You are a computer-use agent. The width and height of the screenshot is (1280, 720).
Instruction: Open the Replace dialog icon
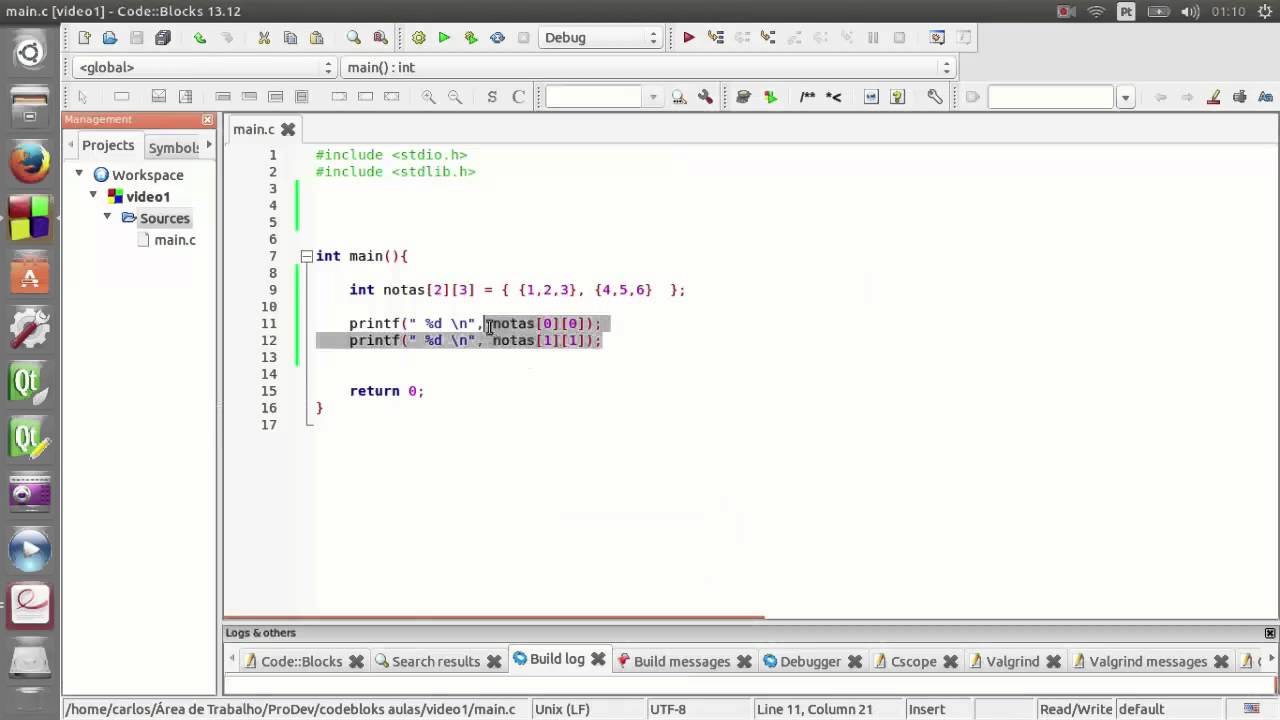coord(380,38)
